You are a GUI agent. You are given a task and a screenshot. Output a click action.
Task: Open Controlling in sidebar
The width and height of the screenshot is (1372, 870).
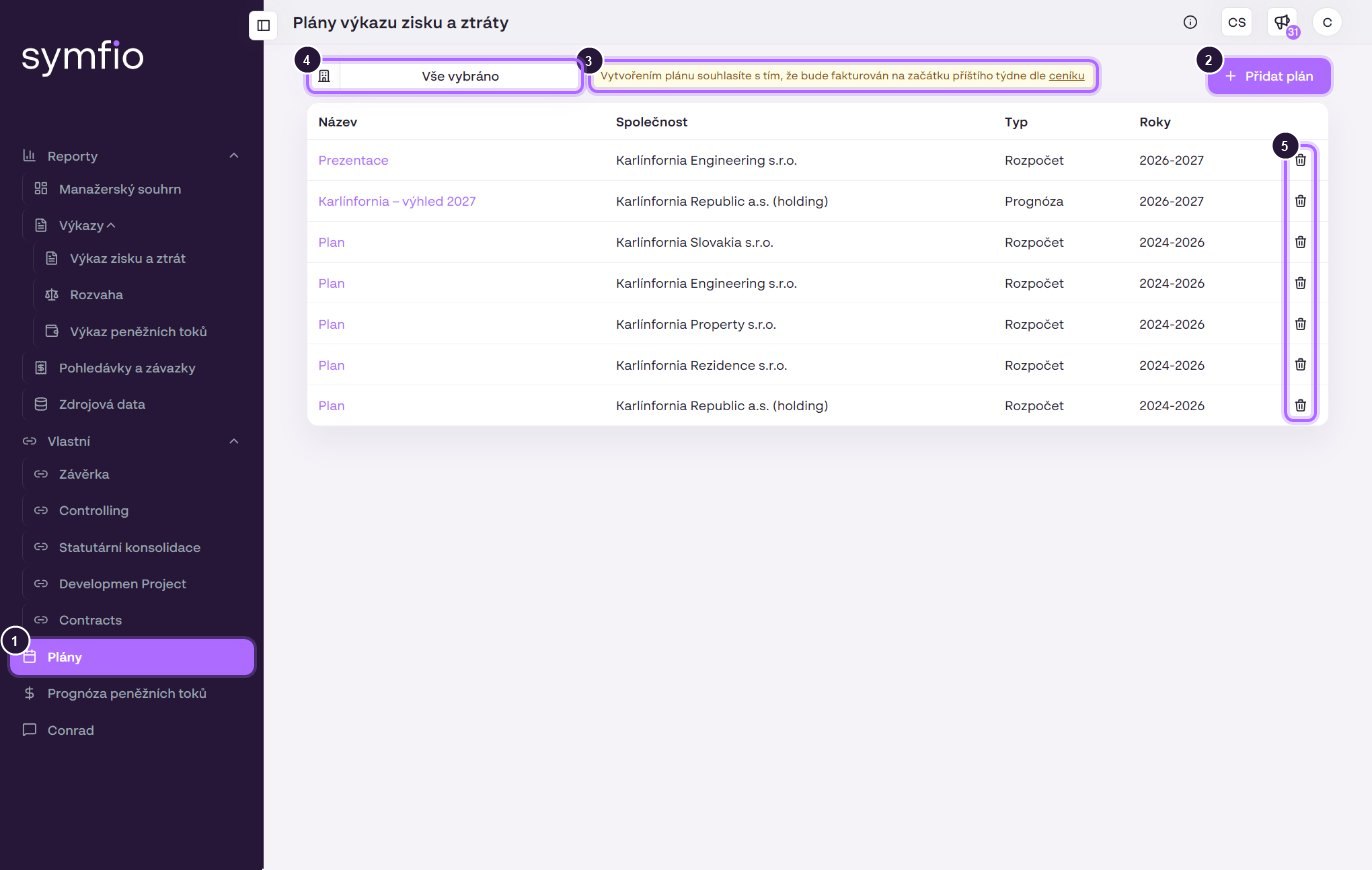click(x=93, y=510)
